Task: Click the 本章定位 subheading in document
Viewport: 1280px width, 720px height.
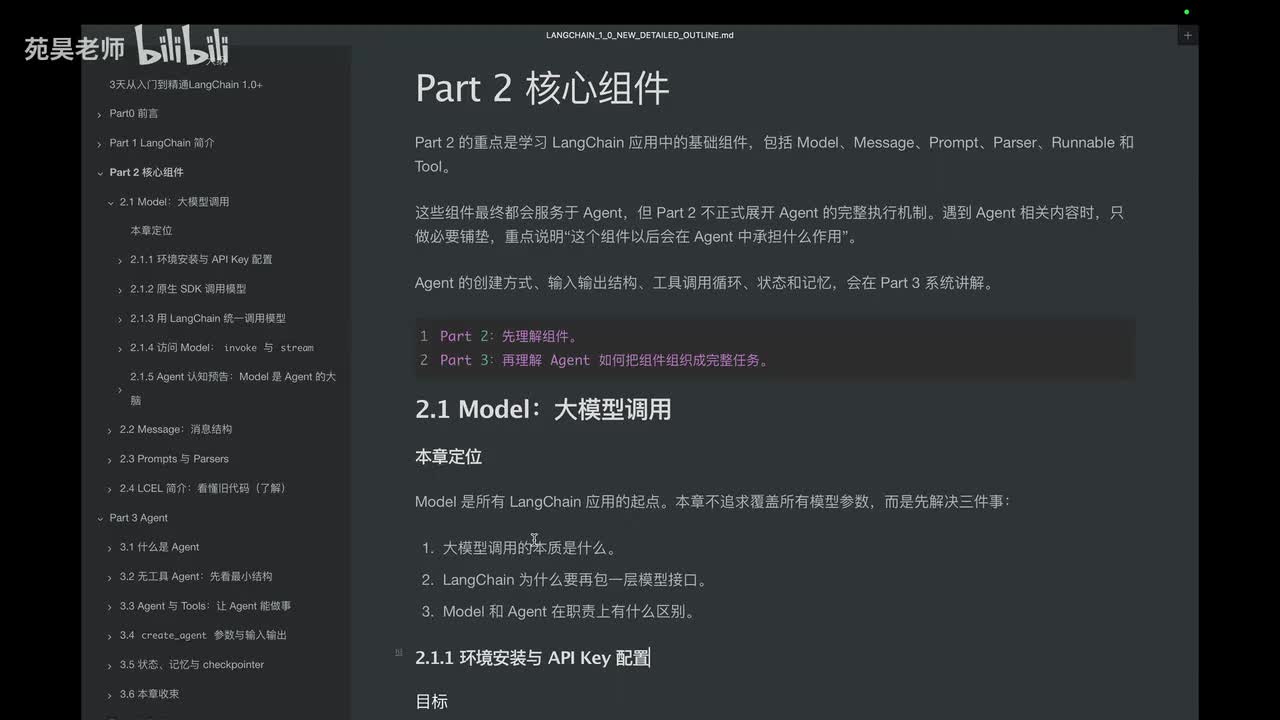Action: (448, 457)
